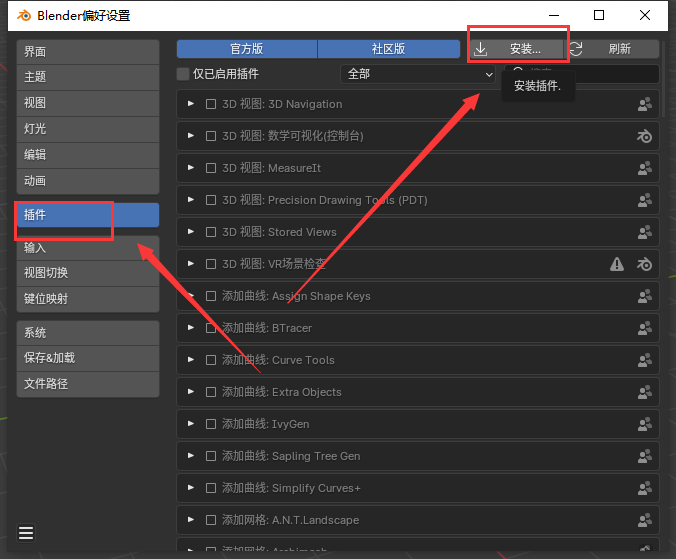The width and height of the screenshot is (676, 559).
Task: Enable the Simplify Curves+ add-on checkbox
Action: click(x=211, y=488)
